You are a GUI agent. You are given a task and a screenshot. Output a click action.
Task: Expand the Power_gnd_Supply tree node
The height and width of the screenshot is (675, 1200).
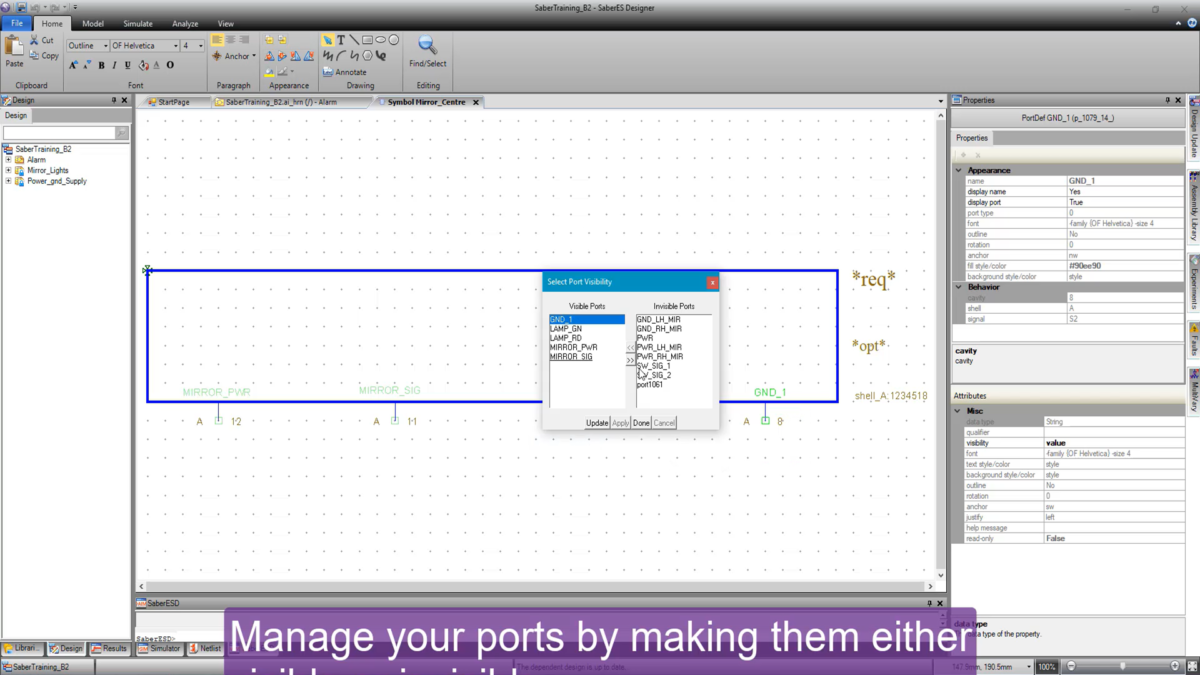click(9, 182)
